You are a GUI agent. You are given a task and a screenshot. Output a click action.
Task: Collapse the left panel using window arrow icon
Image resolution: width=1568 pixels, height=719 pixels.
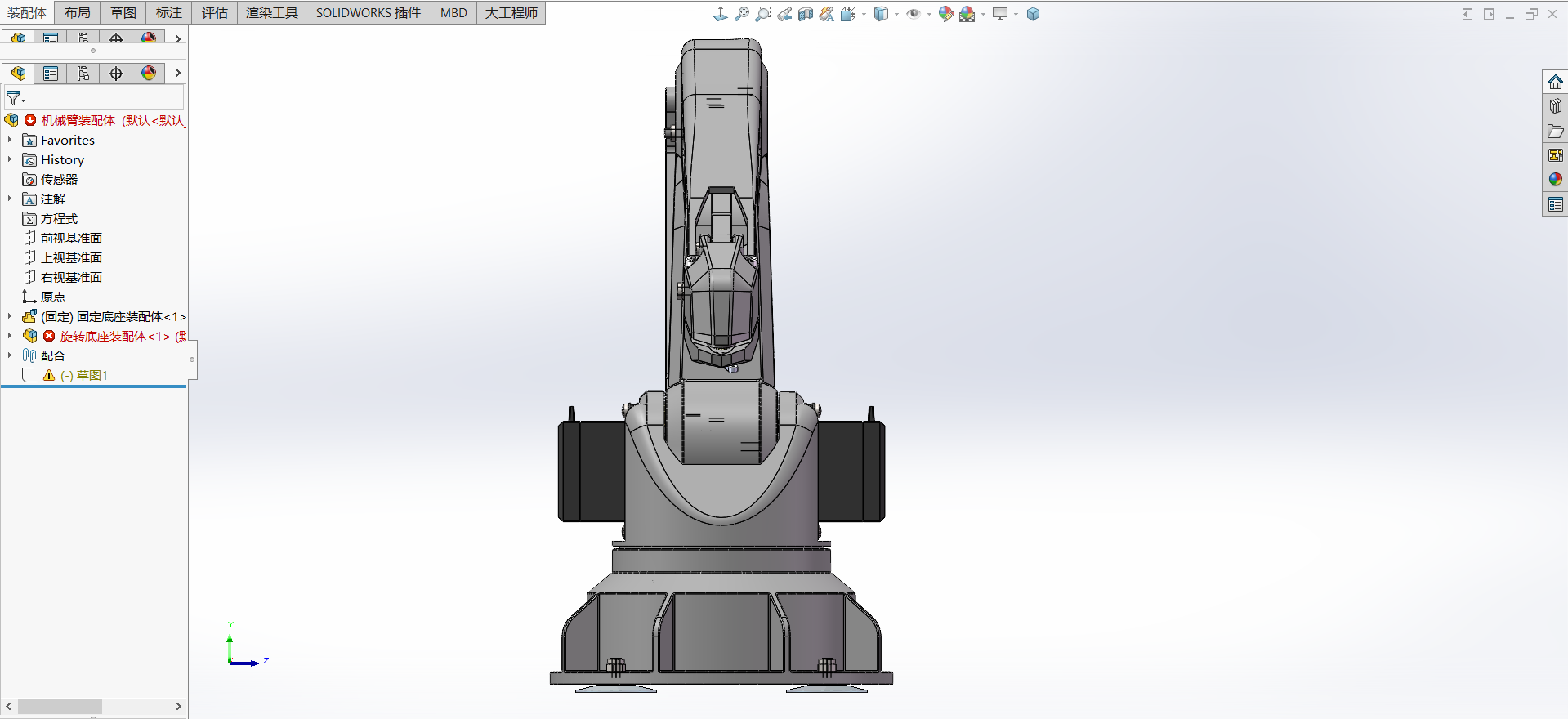1467,14
